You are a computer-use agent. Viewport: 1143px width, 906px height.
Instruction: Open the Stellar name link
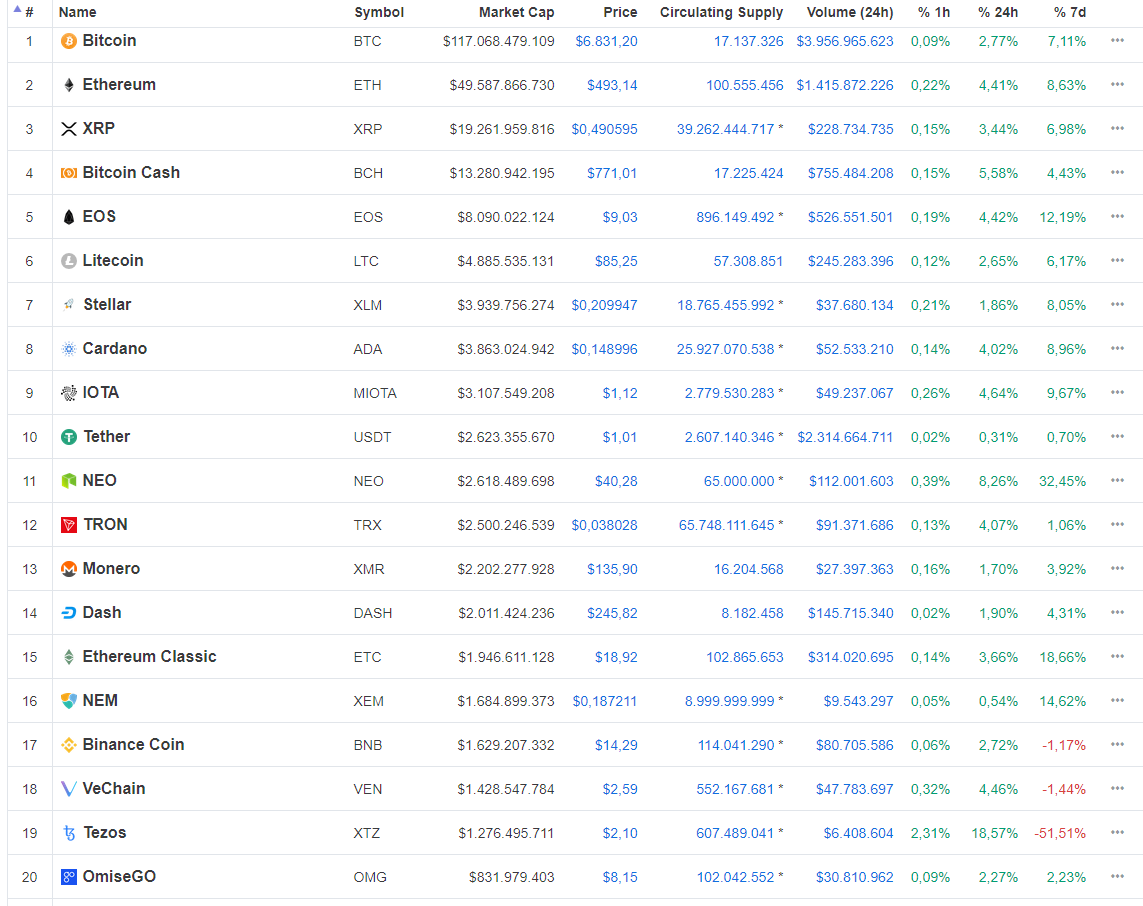tap(107, 305)
